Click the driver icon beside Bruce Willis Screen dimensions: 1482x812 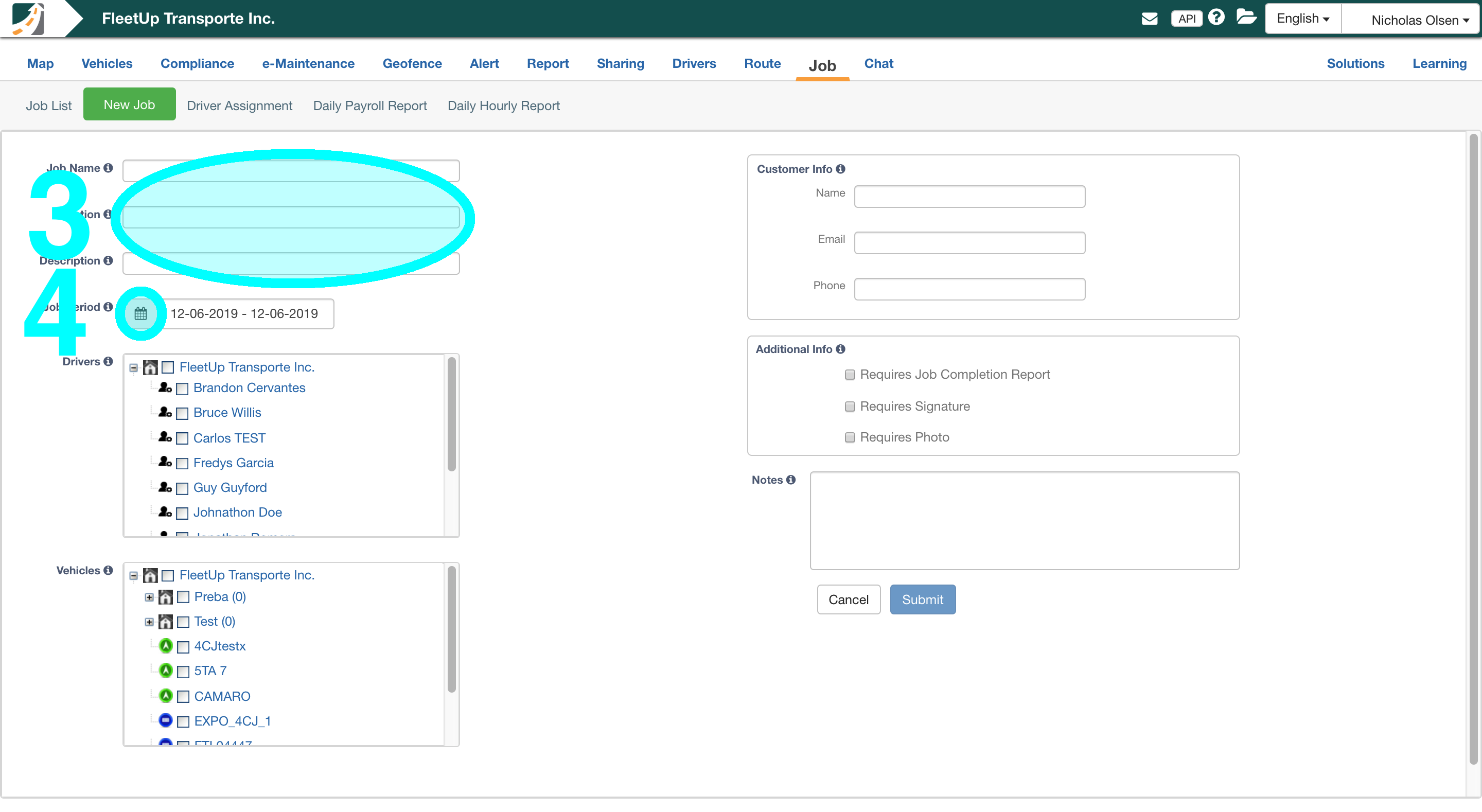(165, 412)
